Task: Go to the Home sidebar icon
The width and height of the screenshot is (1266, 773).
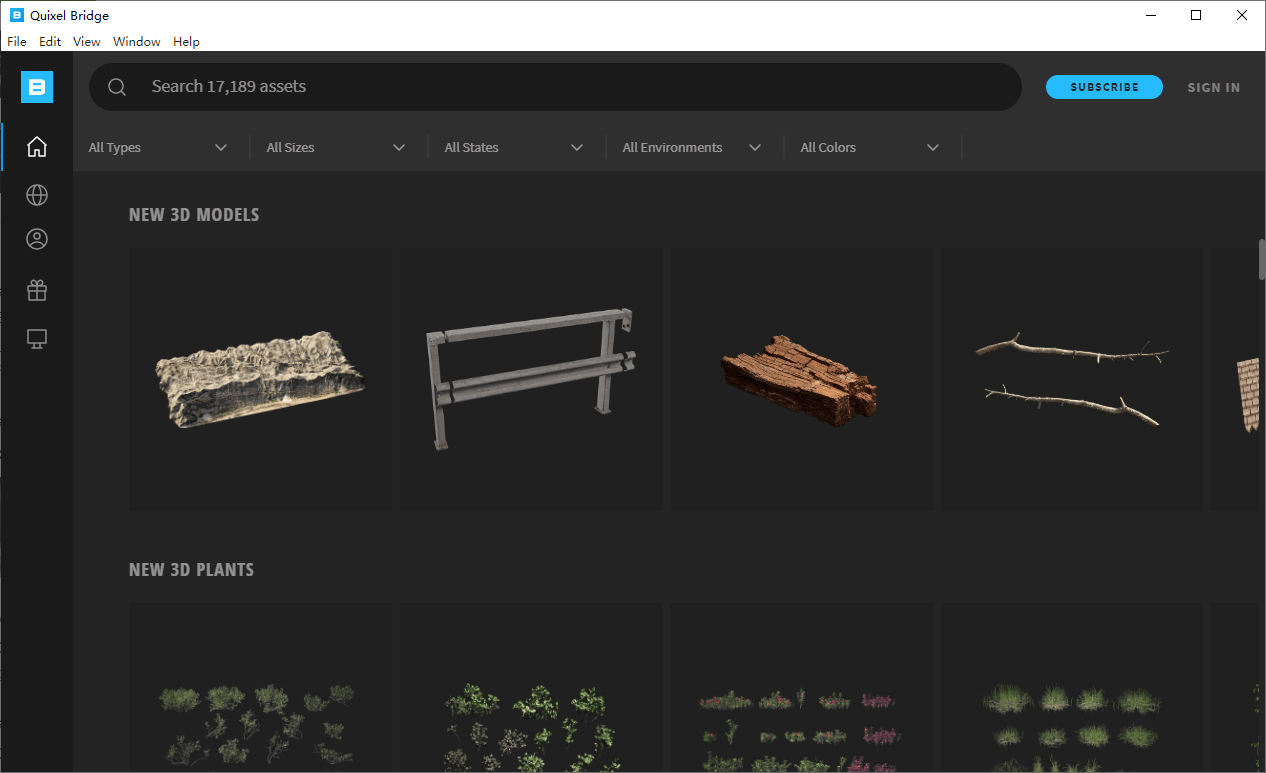Action: (37, 147)
